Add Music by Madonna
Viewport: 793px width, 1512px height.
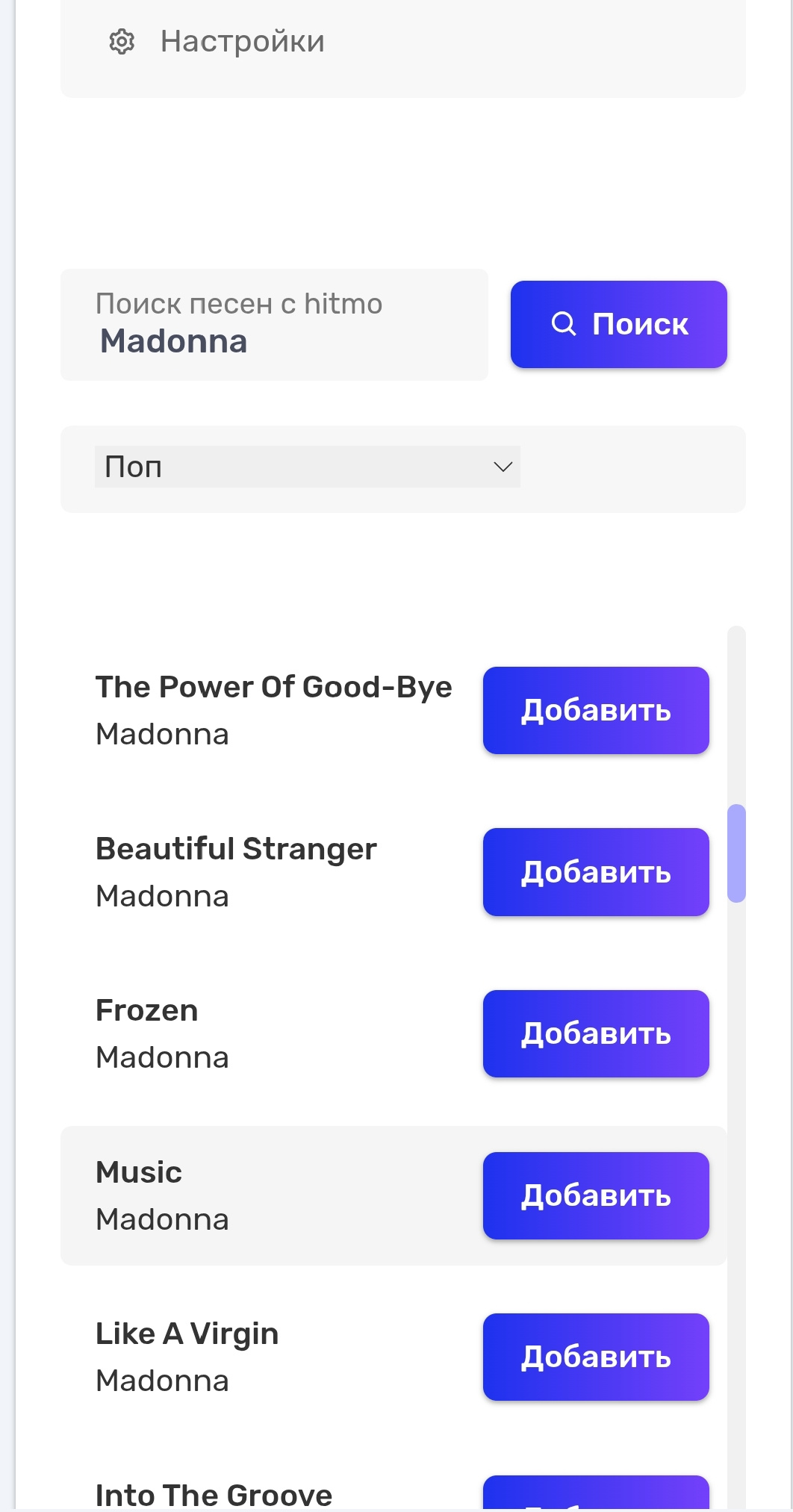[595, 1195]
